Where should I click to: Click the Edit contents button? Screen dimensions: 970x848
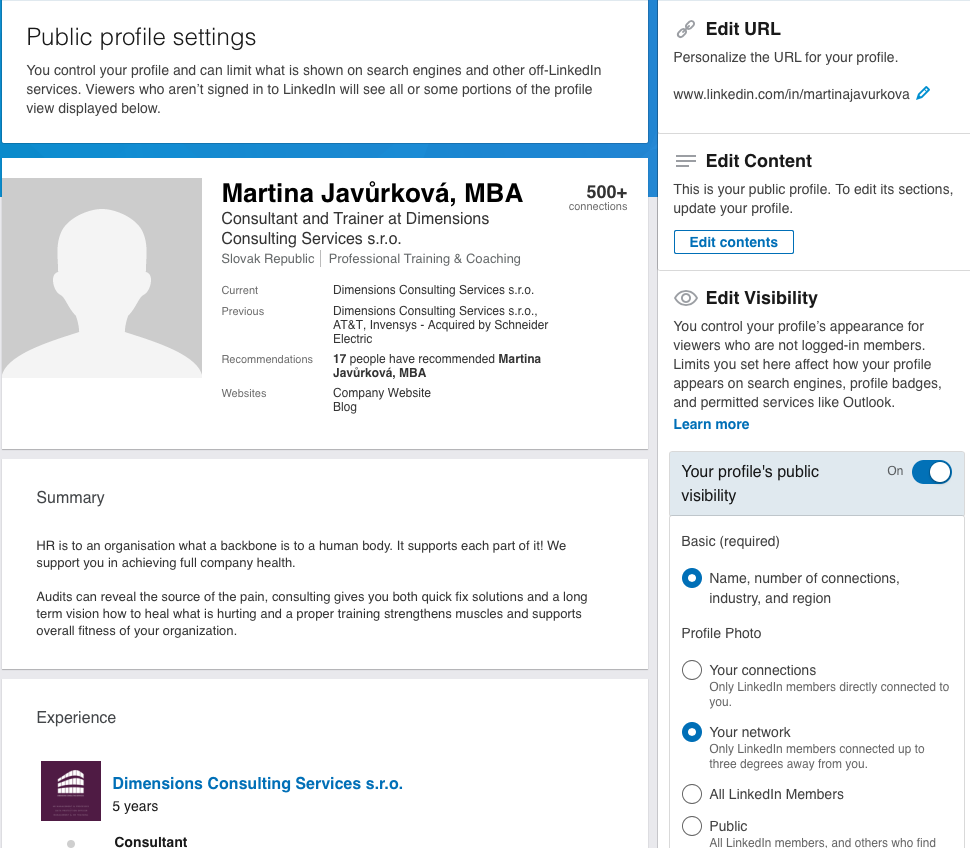(x=734, y=242)
